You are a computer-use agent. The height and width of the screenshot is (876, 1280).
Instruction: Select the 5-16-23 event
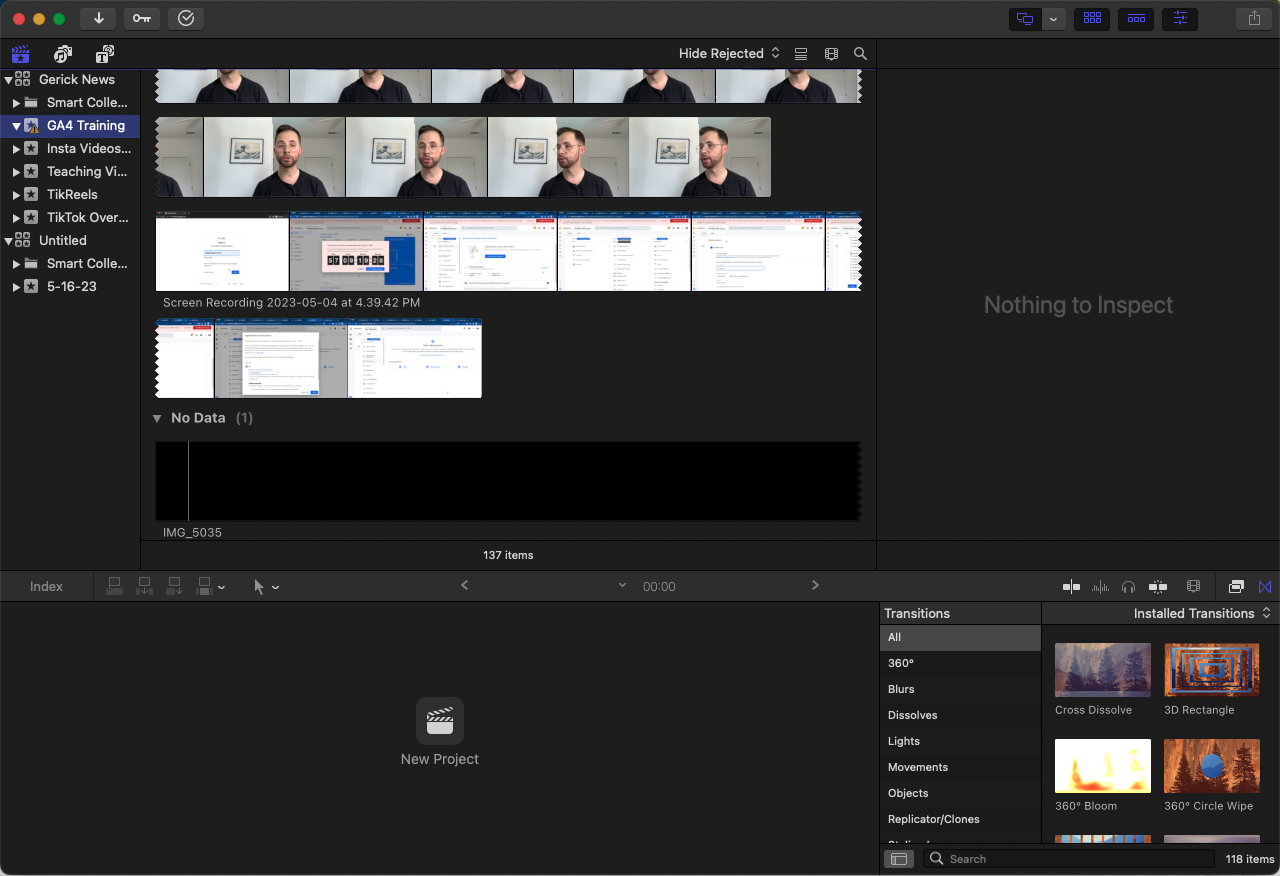pyautogui.click(x=71, y=287)
